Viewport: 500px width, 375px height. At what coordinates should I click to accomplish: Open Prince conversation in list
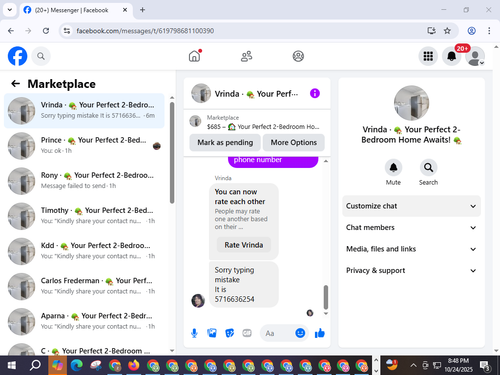tap(84, 146)
